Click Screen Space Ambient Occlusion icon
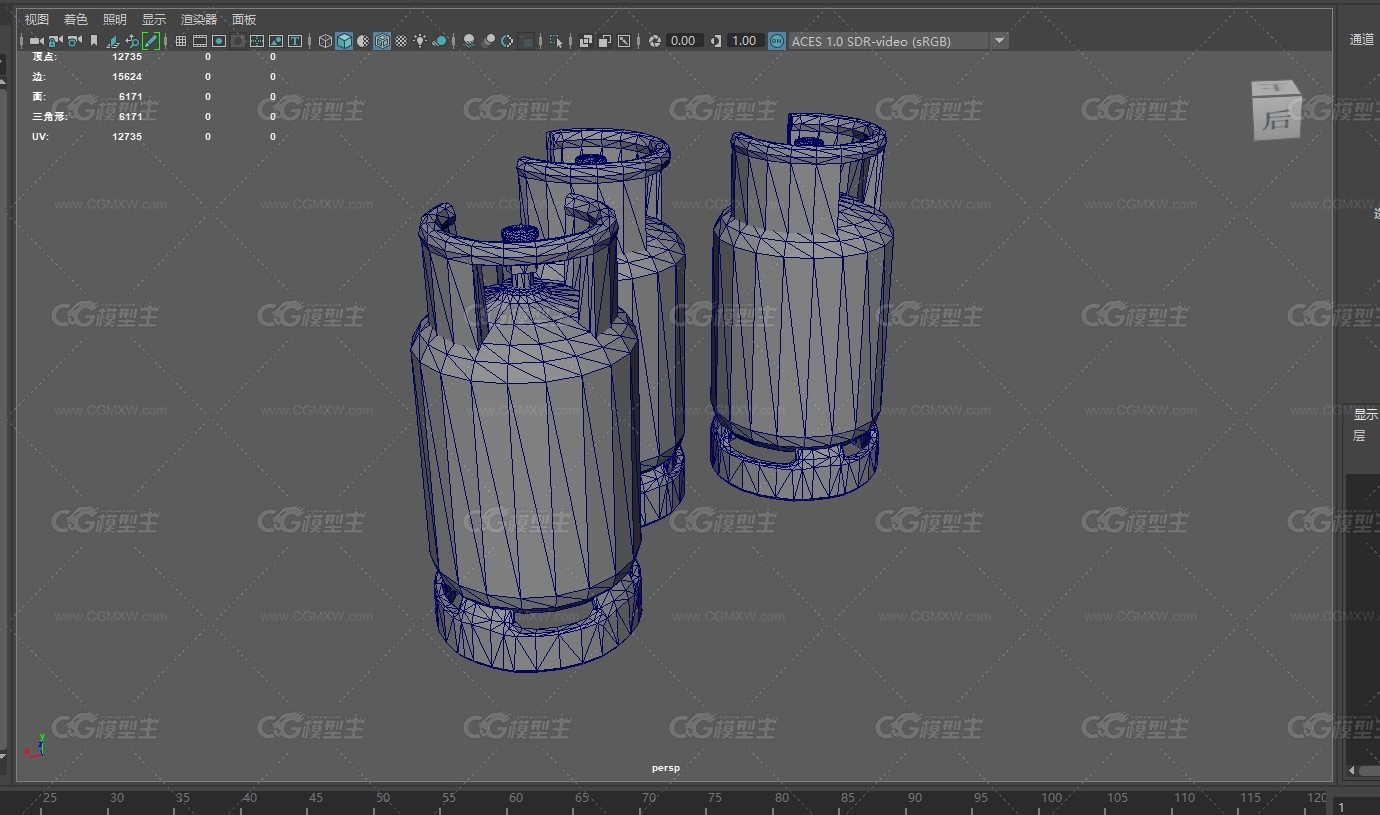 (x=468, y=41)
